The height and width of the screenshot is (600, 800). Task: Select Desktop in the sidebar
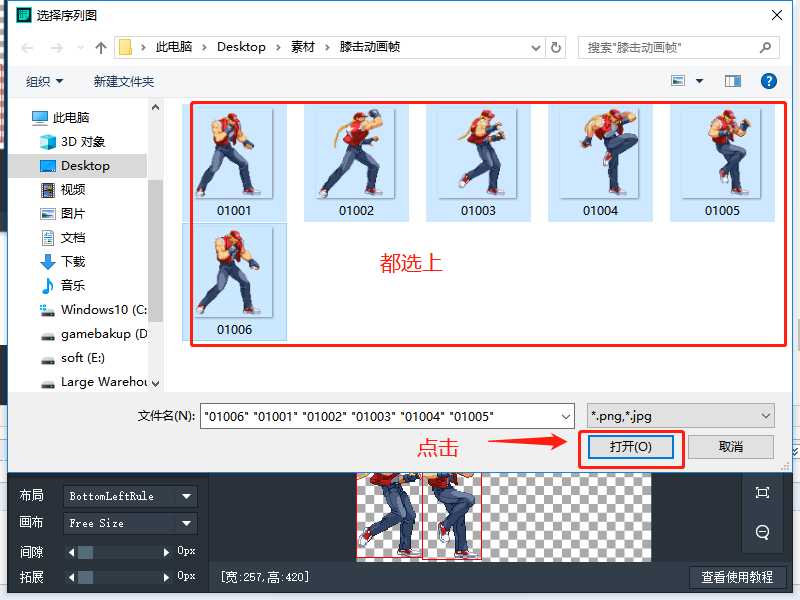78,166
